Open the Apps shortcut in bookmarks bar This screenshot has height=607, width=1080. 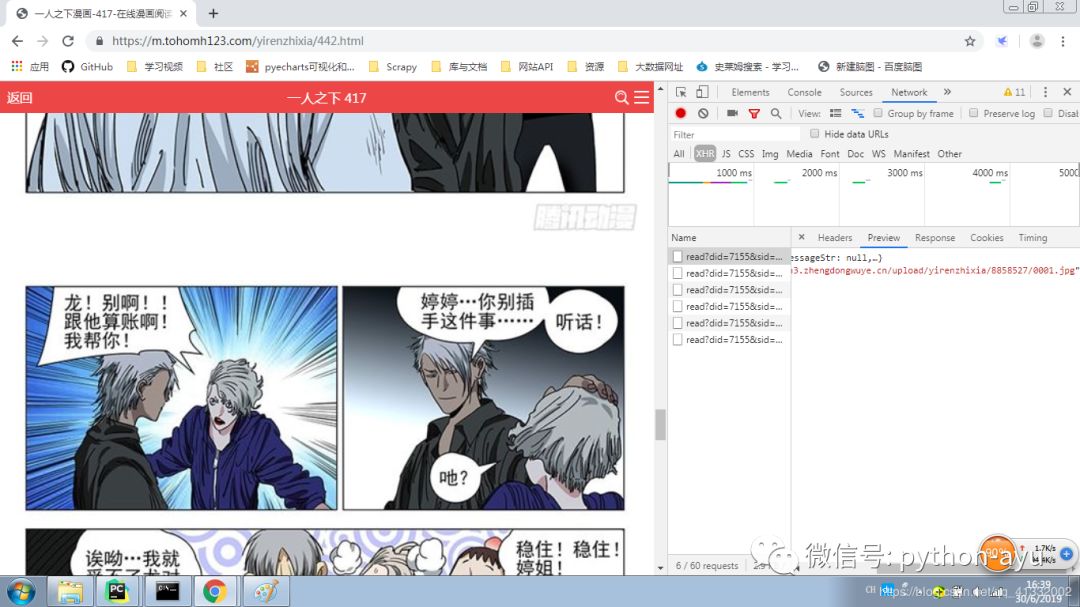30,67
